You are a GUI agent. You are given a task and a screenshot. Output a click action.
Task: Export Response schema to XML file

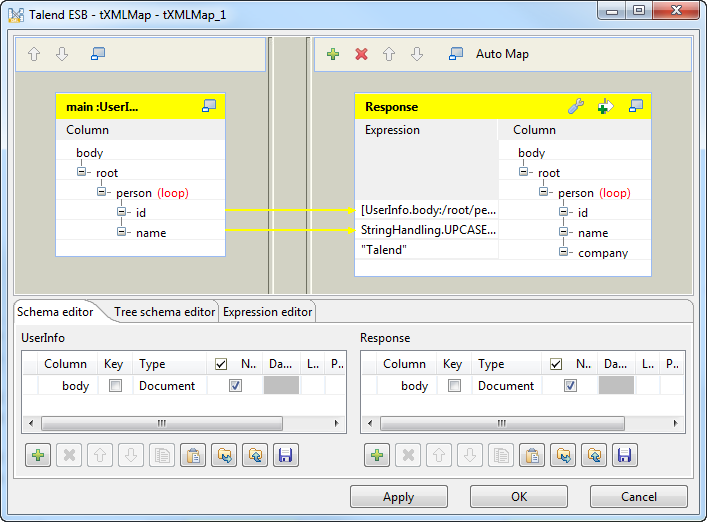pos(594,455)
